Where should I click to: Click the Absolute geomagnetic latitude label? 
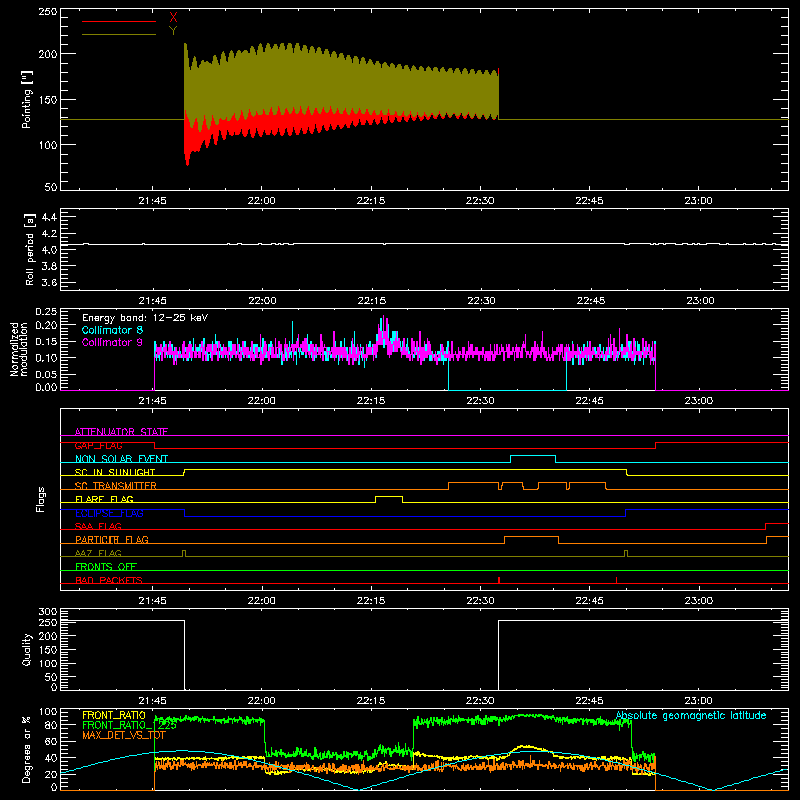[691, 715]
